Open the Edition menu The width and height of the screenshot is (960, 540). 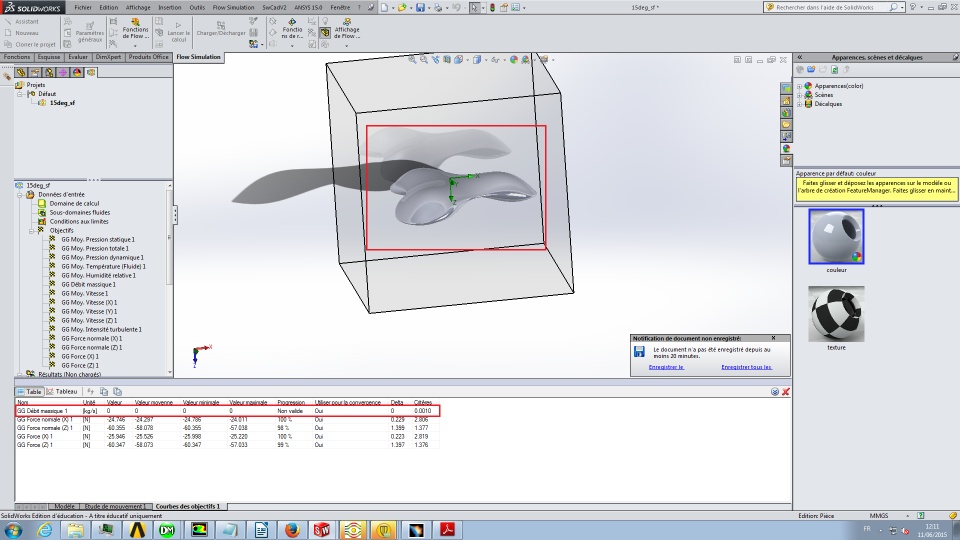pos(109,7)
